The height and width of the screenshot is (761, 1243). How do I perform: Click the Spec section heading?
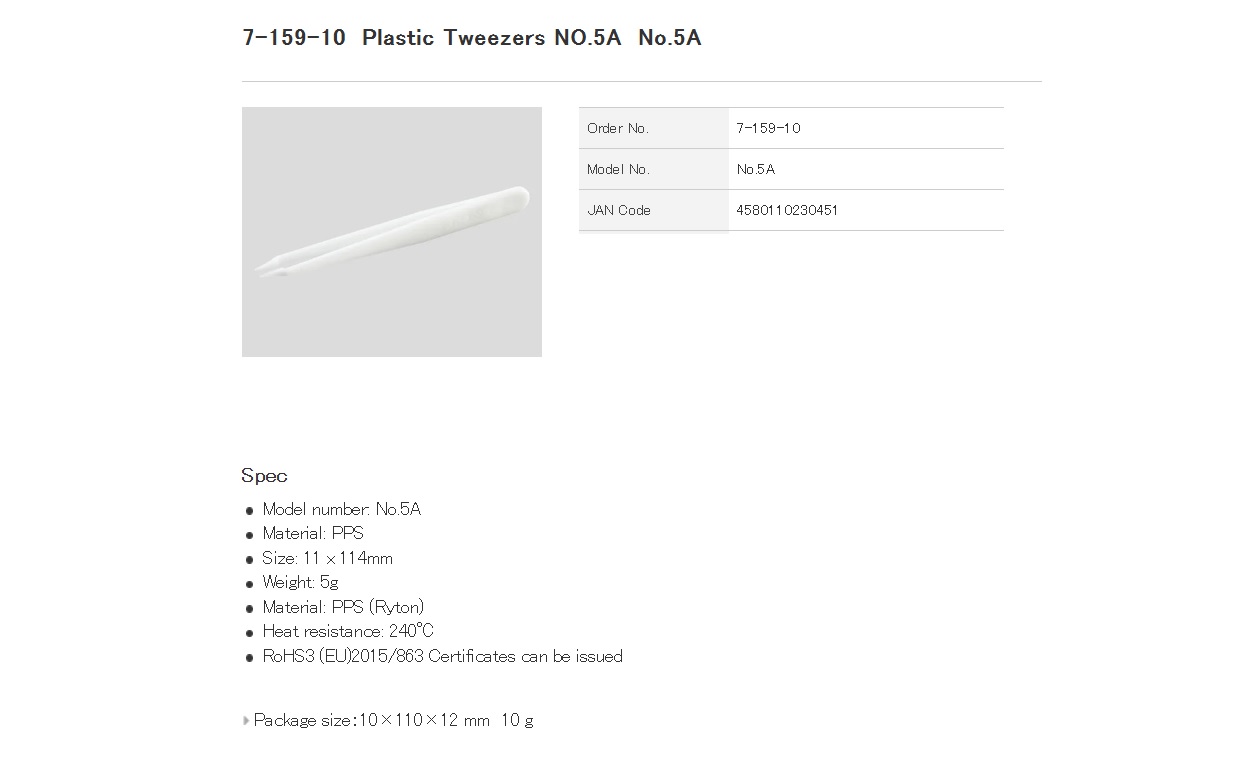pyautogui.click(x=264, y=476)
